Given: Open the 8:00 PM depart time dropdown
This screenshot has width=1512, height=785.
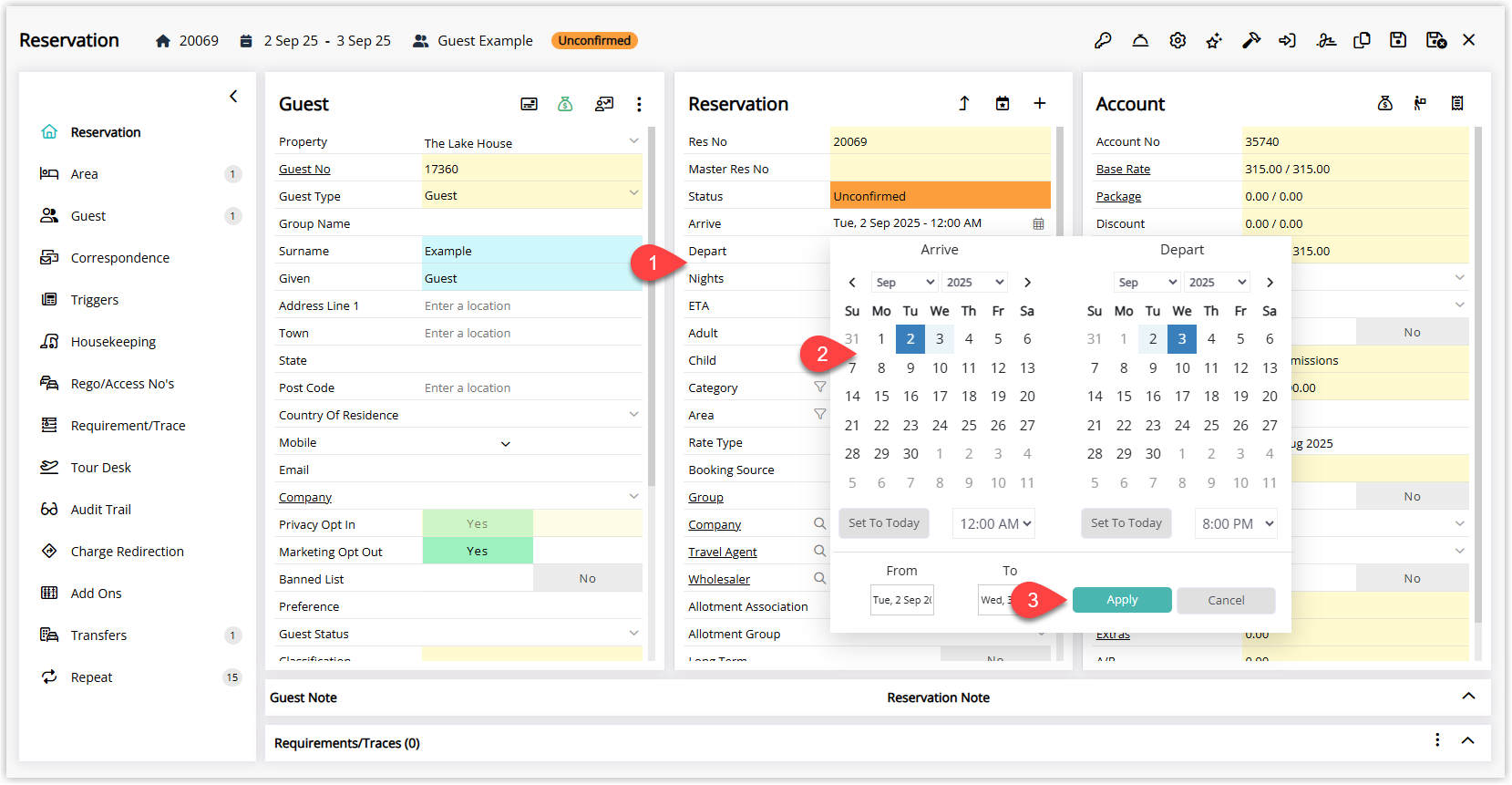Looking at the screenshot, I should [x=1236, y=523].
